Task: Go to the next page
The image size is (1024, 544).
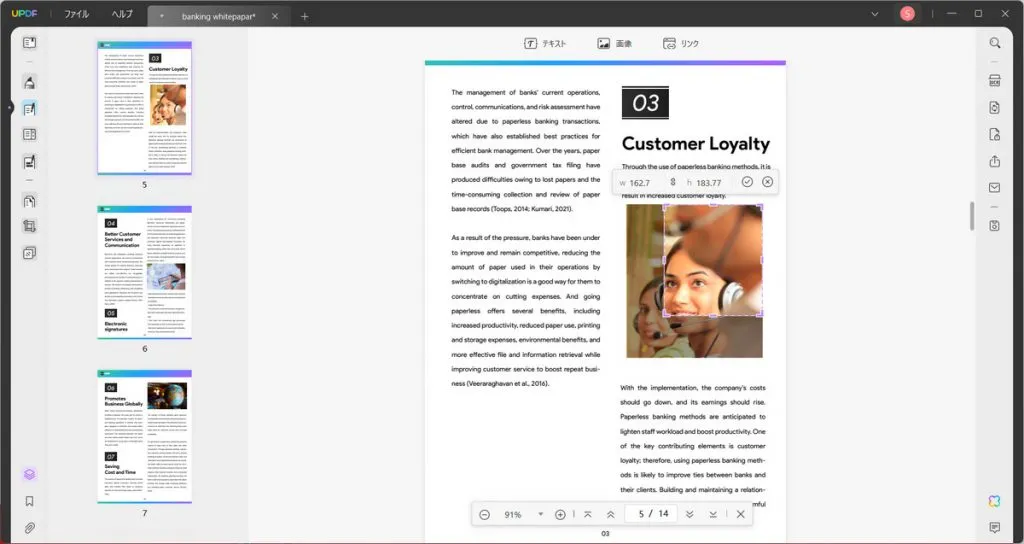Action: [x=690, y=515]
